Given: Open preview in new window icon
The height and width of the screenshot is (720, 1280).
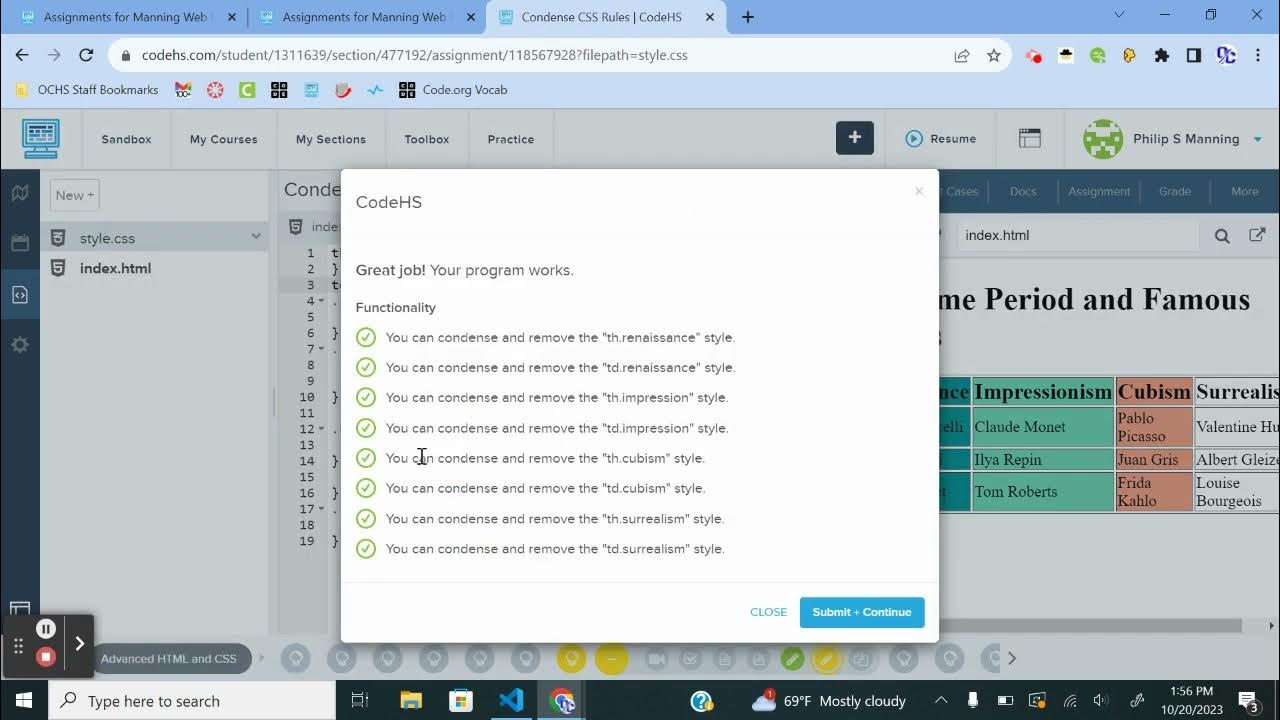Looking at the screenshot, I should pyautogui.click(x=1257, y=235).
